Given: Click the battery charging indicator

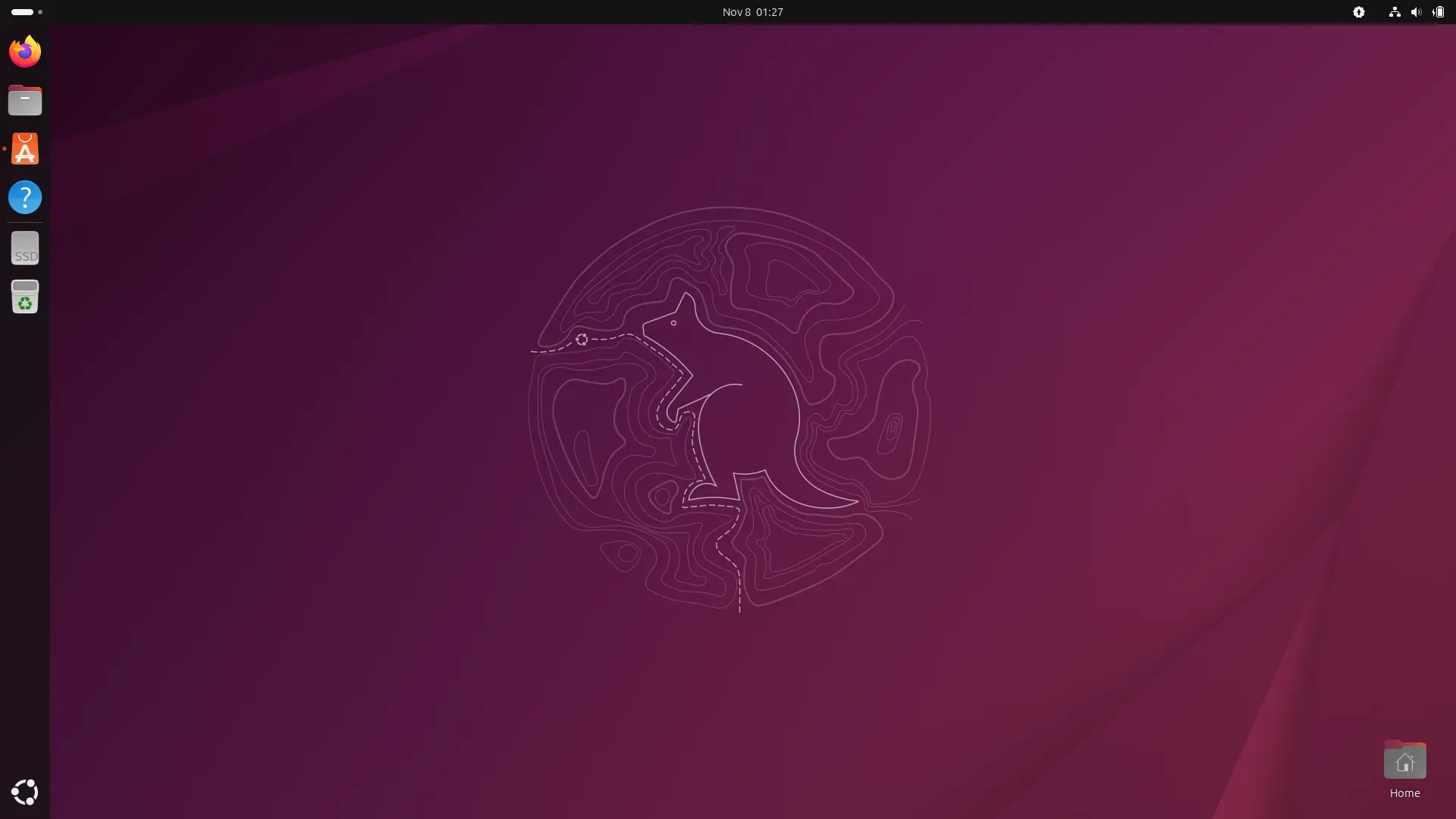Looking at the screenshot, I should (x=1438, y=11).
